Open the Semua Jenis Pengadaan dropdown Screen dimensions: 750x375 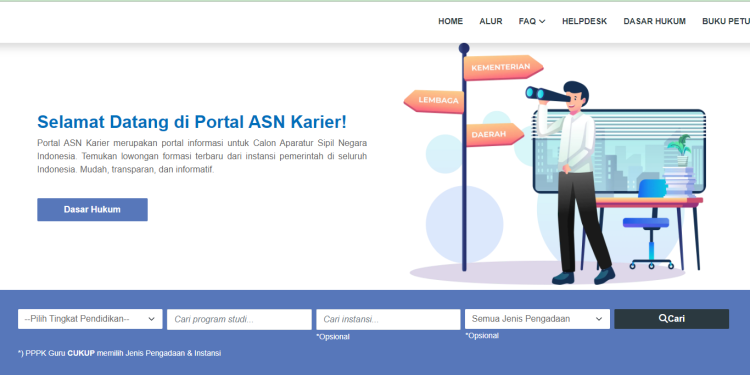pyautogui.click(x=537, y=319)
